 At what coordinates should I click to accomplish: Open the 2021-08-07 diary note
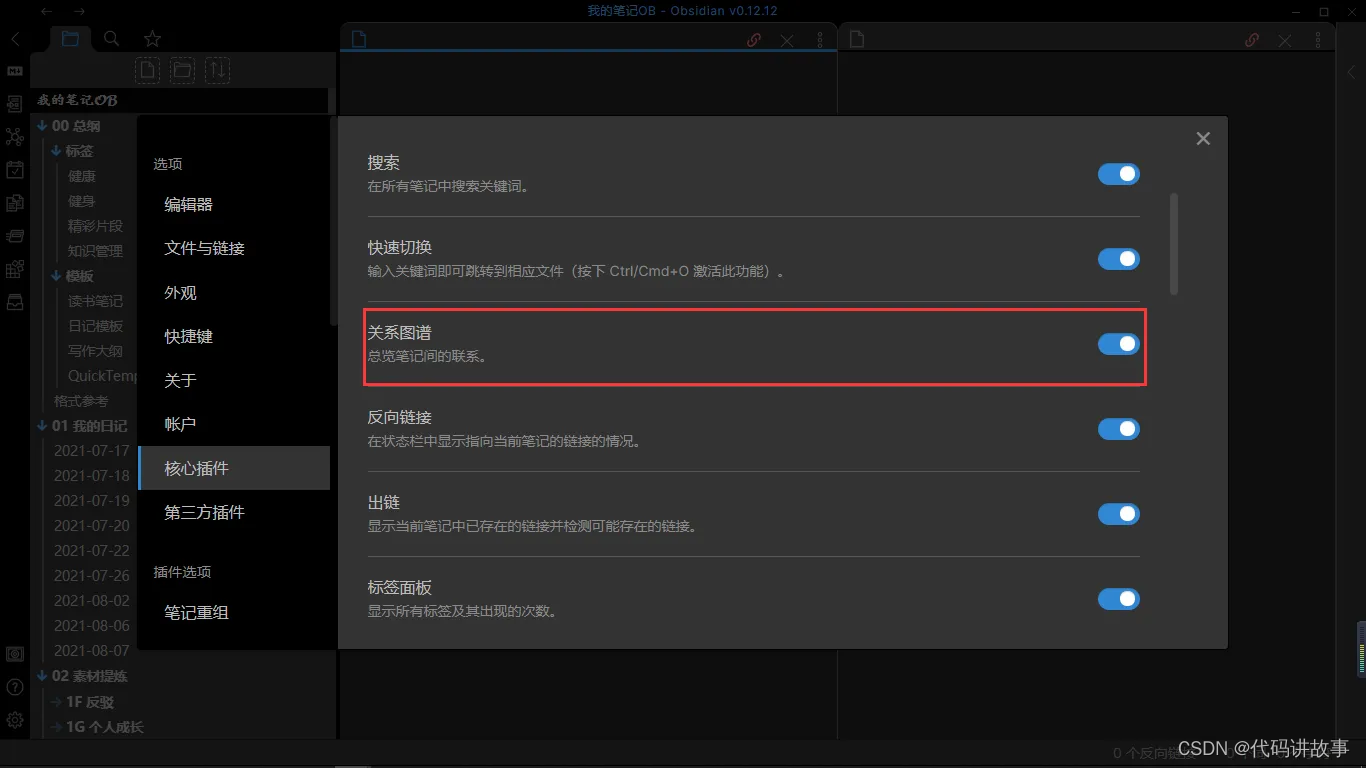(92, 651)
